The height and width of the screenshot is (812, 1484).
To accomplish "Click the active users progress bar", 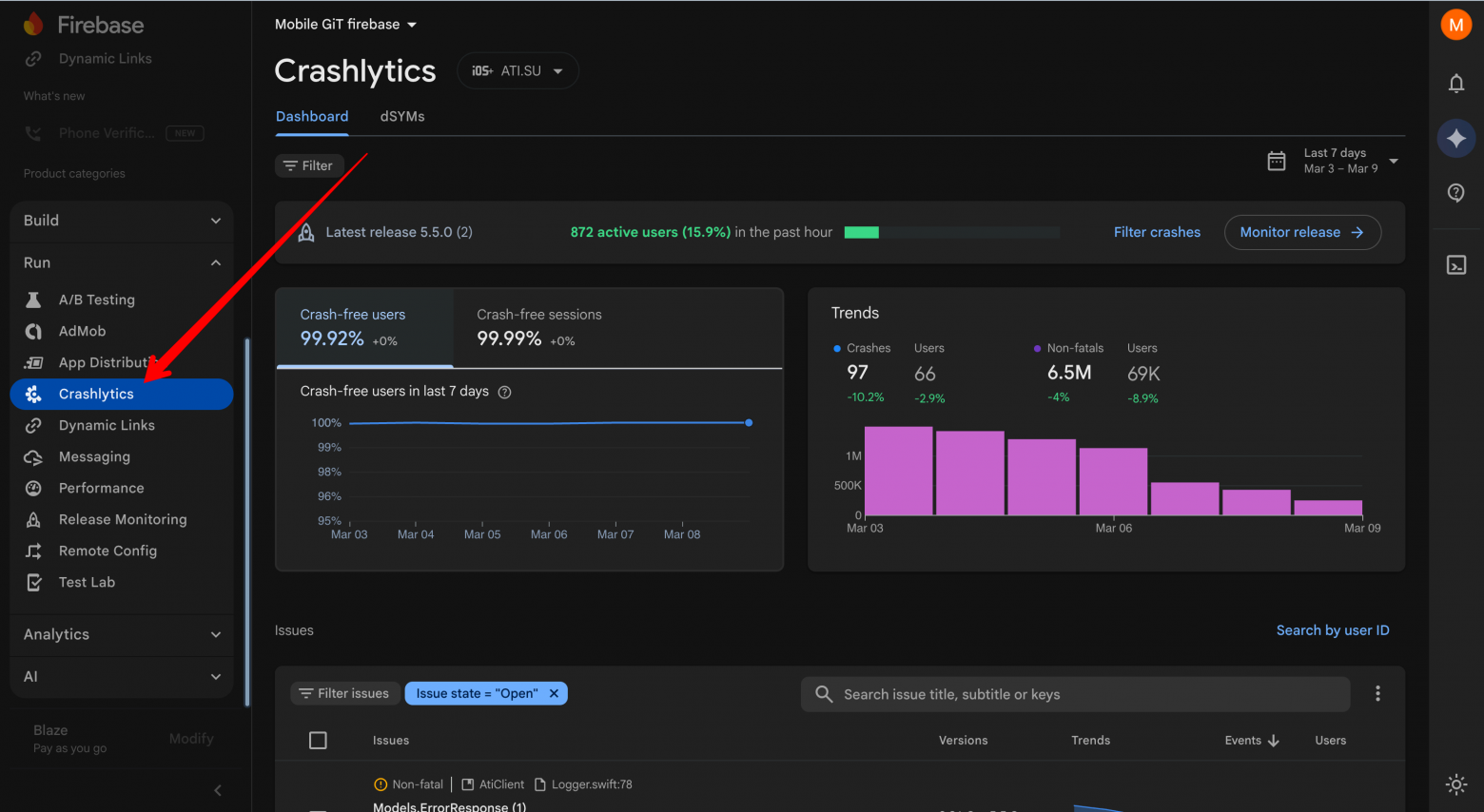I will pyautogui.click(x=951, y=231).
